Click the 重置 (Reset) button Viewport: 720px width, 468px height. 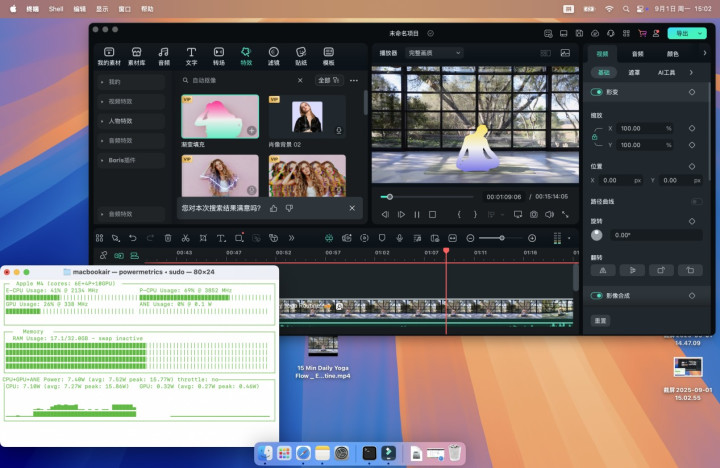(601, 321)
